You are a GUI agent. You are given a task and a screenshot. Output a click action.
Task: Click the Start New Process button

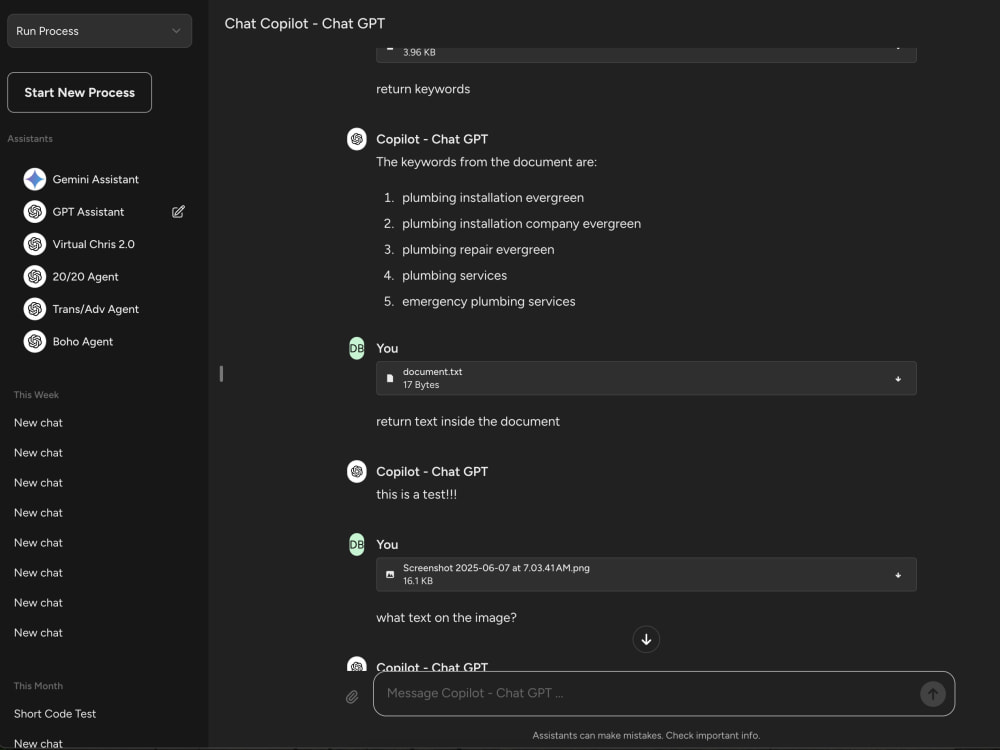(79, 92)
